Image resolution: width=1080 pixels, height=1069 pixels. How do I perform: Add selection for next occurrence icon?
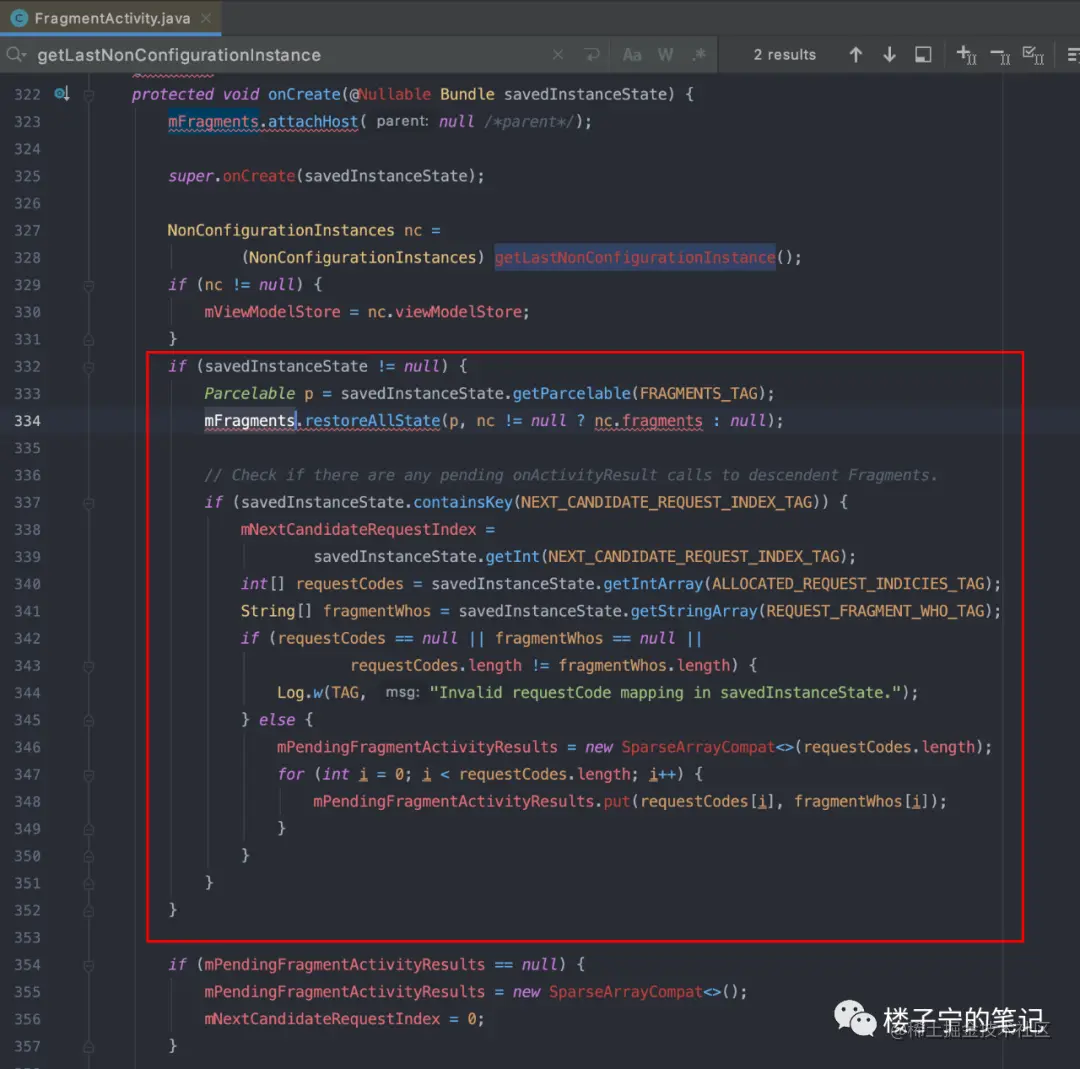(966, 54)
